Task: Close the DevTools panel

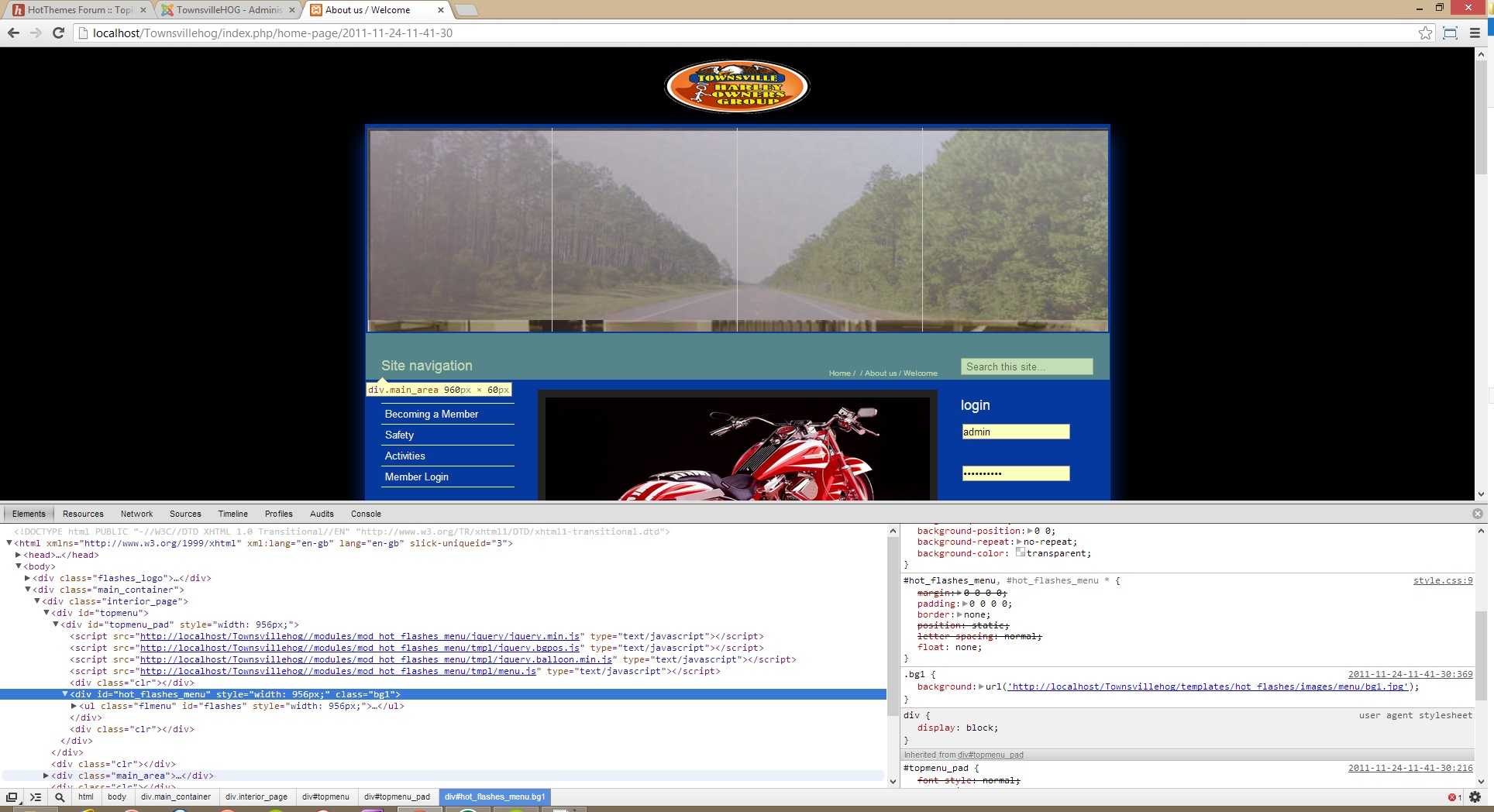Action: tap(1478, 514)
